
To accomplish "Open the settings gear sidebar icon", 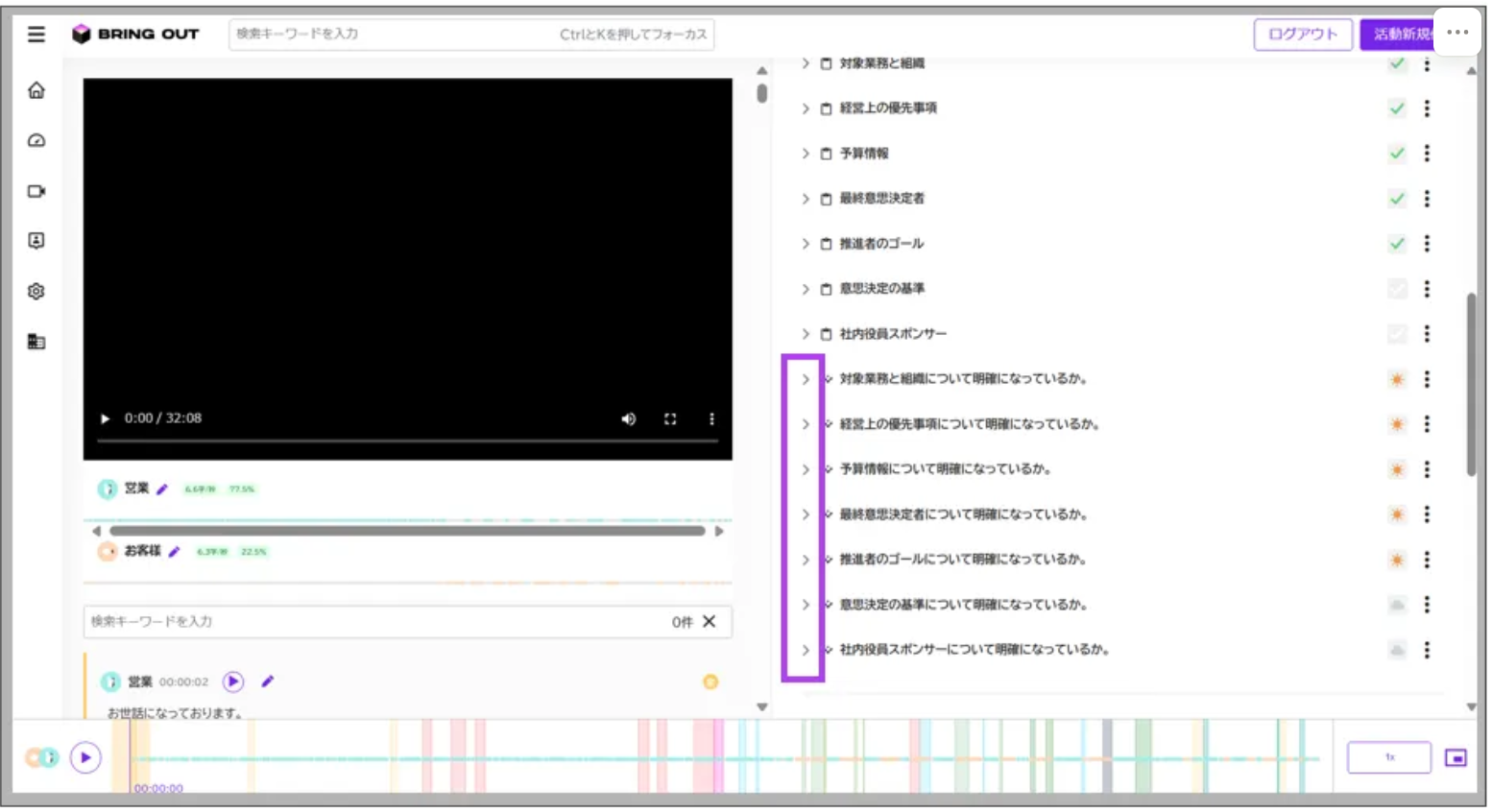I will (x=36, y=291).
